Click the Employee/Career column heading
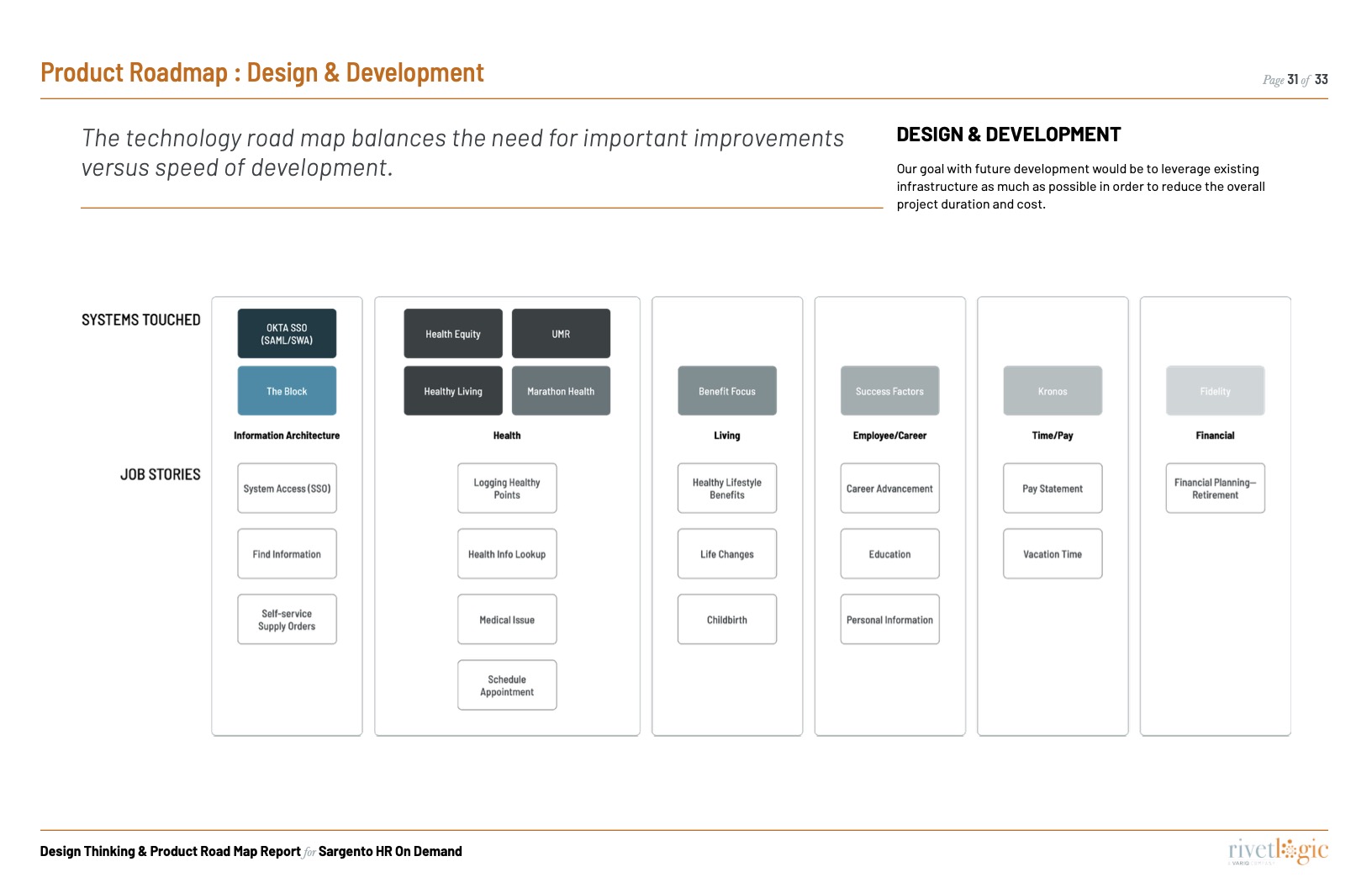 [889, 436]
